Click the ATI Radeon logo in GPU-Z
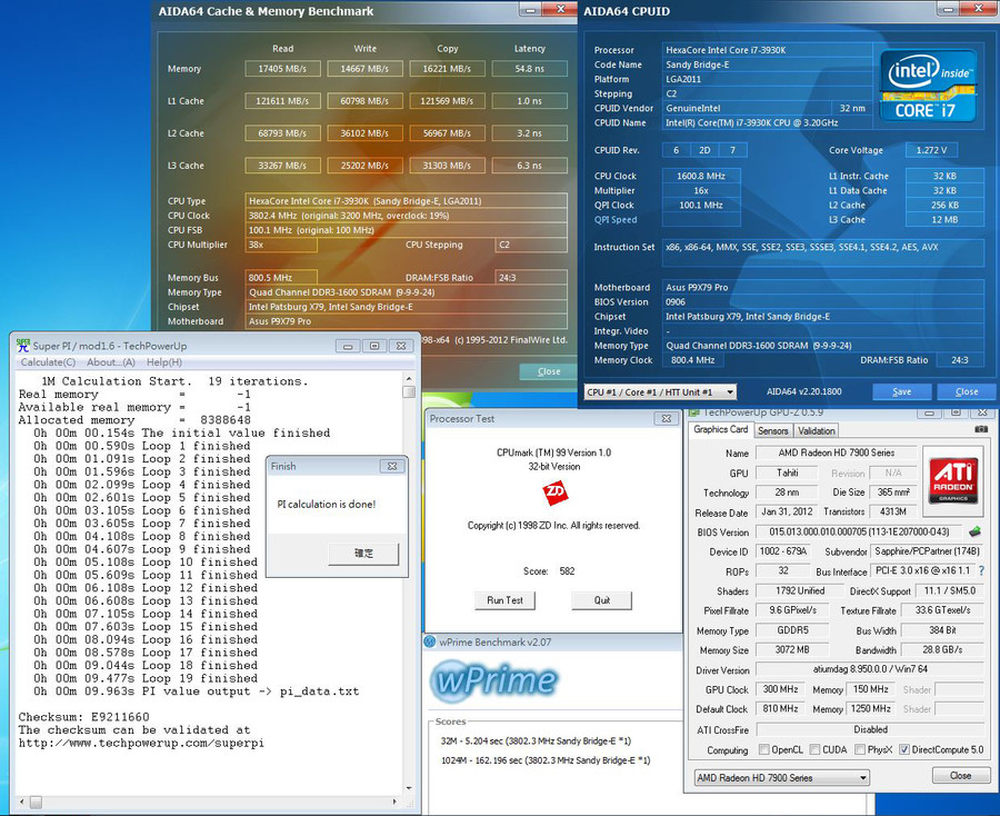Screen dimensions: 1000x816 pyautogui.click(x=953, y=479)
